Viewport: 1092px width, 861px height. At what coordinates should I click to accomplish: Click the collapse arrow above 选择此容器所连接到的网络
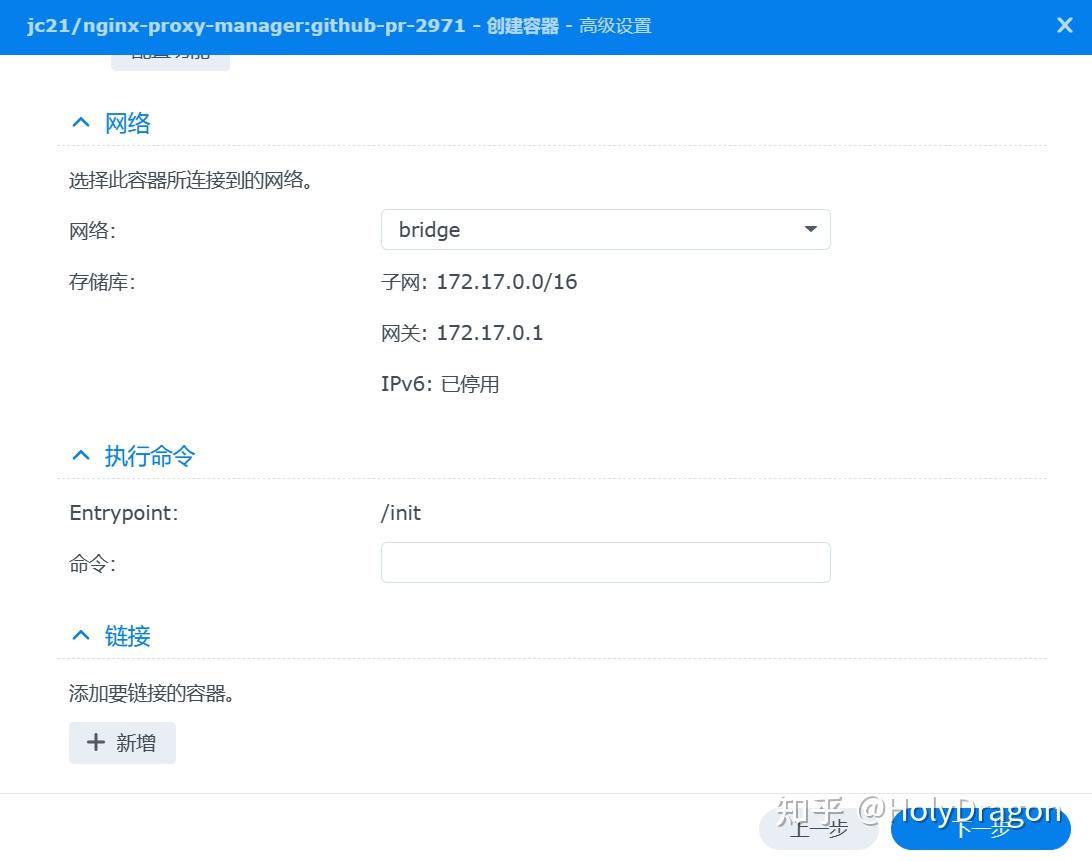coord(80,122)
